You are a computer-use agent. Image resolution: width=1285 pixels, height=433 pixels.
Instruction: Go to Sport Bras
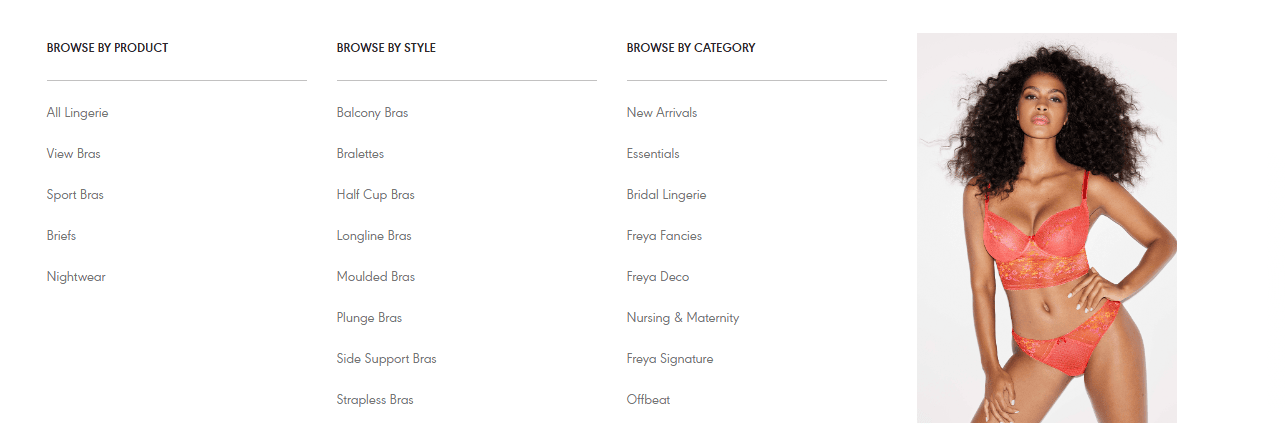pyautogui.click(x=75, y=195)
